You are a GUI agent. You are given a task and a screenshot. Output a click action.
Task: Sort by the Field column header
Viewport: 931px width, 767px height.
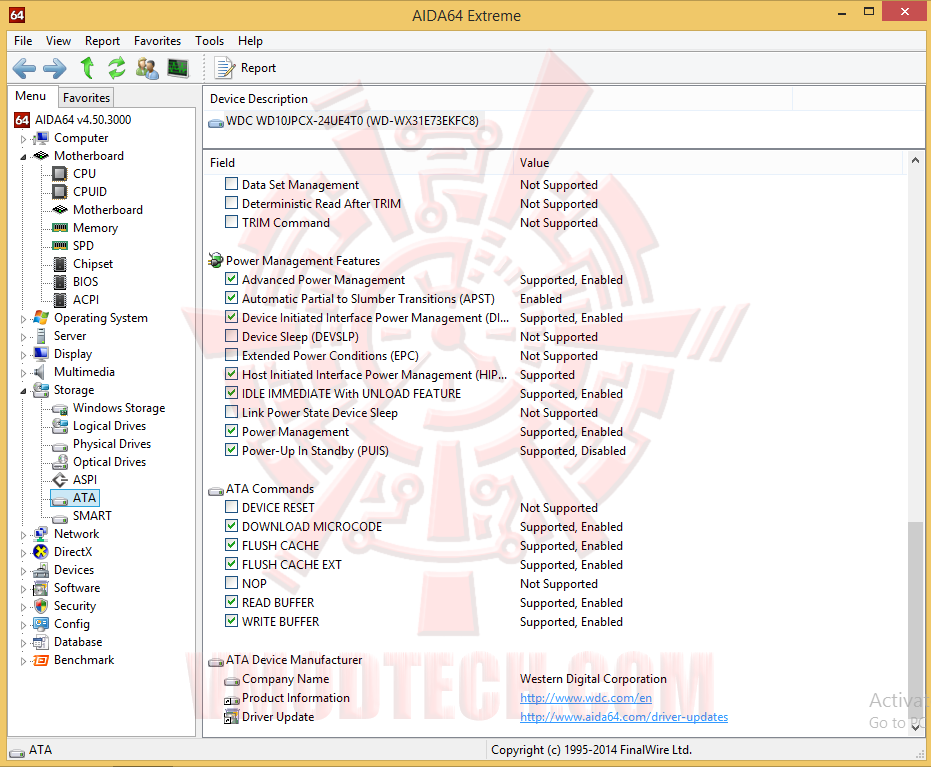(360, 163)
